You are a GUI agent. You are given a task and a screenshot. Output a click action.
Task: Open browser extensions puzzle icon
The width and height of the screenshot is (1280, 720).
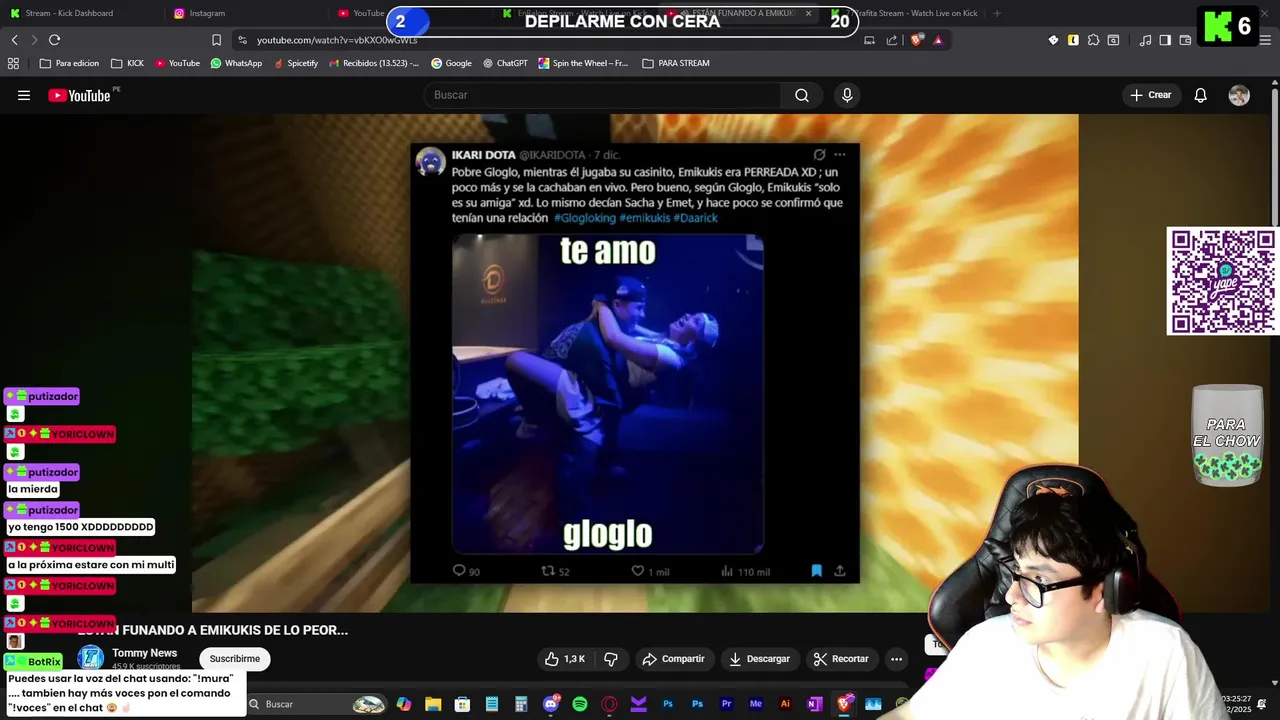[1093, 40]
